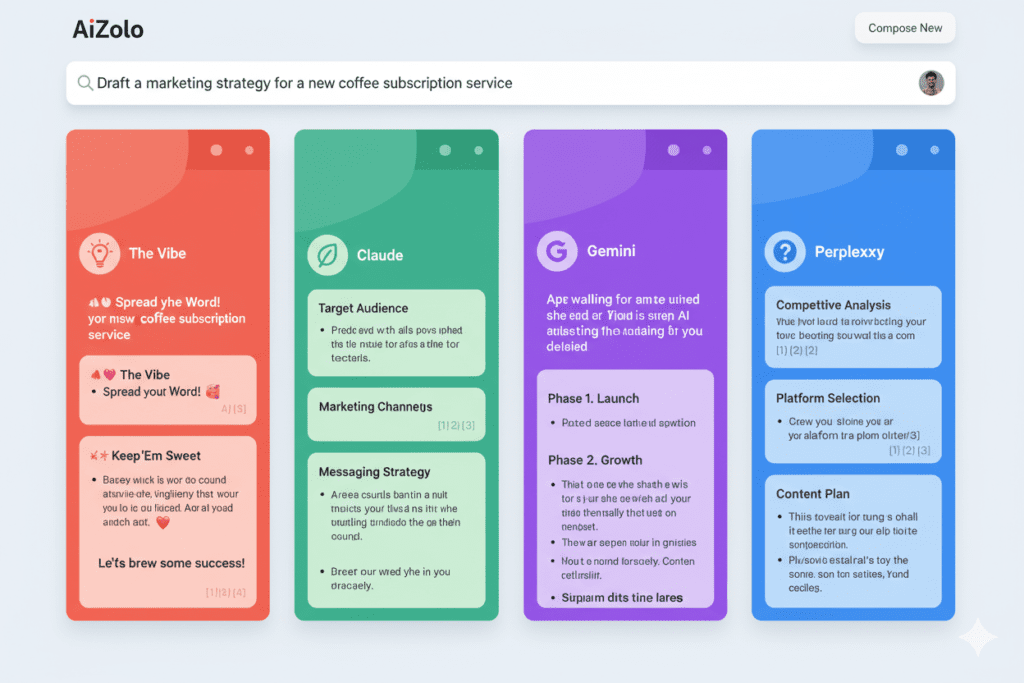Click into the prompt search field

click(500, 83)
